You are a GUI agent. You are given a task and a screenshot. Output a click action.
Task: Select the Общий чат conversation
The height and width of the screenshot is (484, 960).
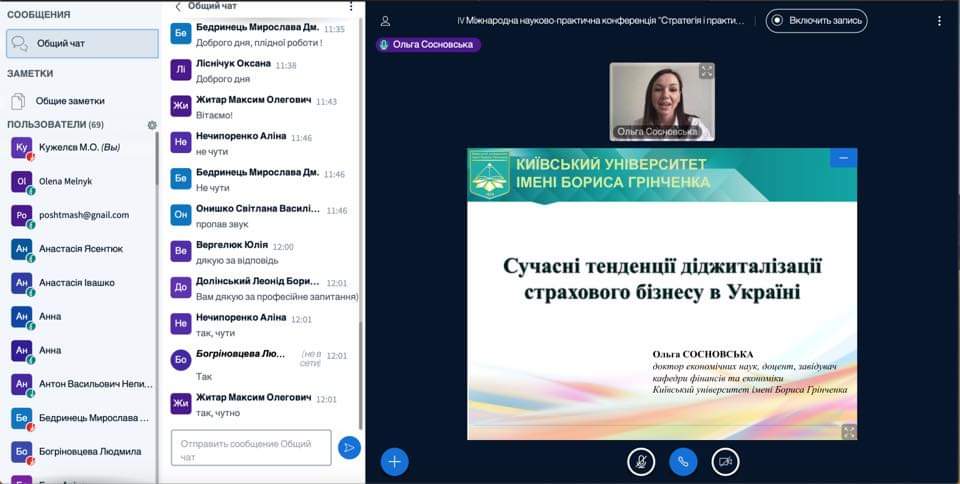[x=83, y=43]
